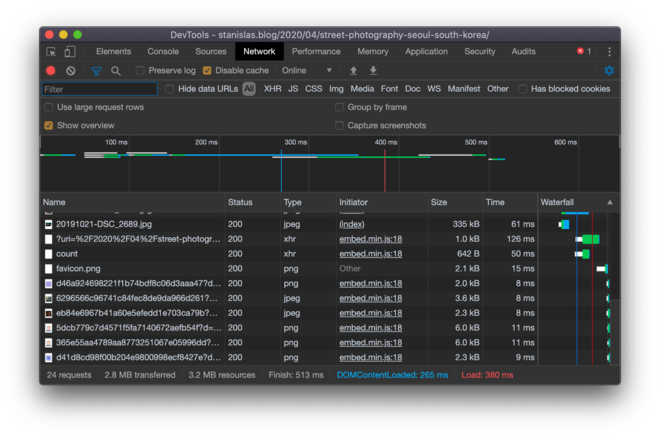The width and height of the screenshot is (660, 437).
Task: Switch to the Console tab
Action: tap(163, 51)
